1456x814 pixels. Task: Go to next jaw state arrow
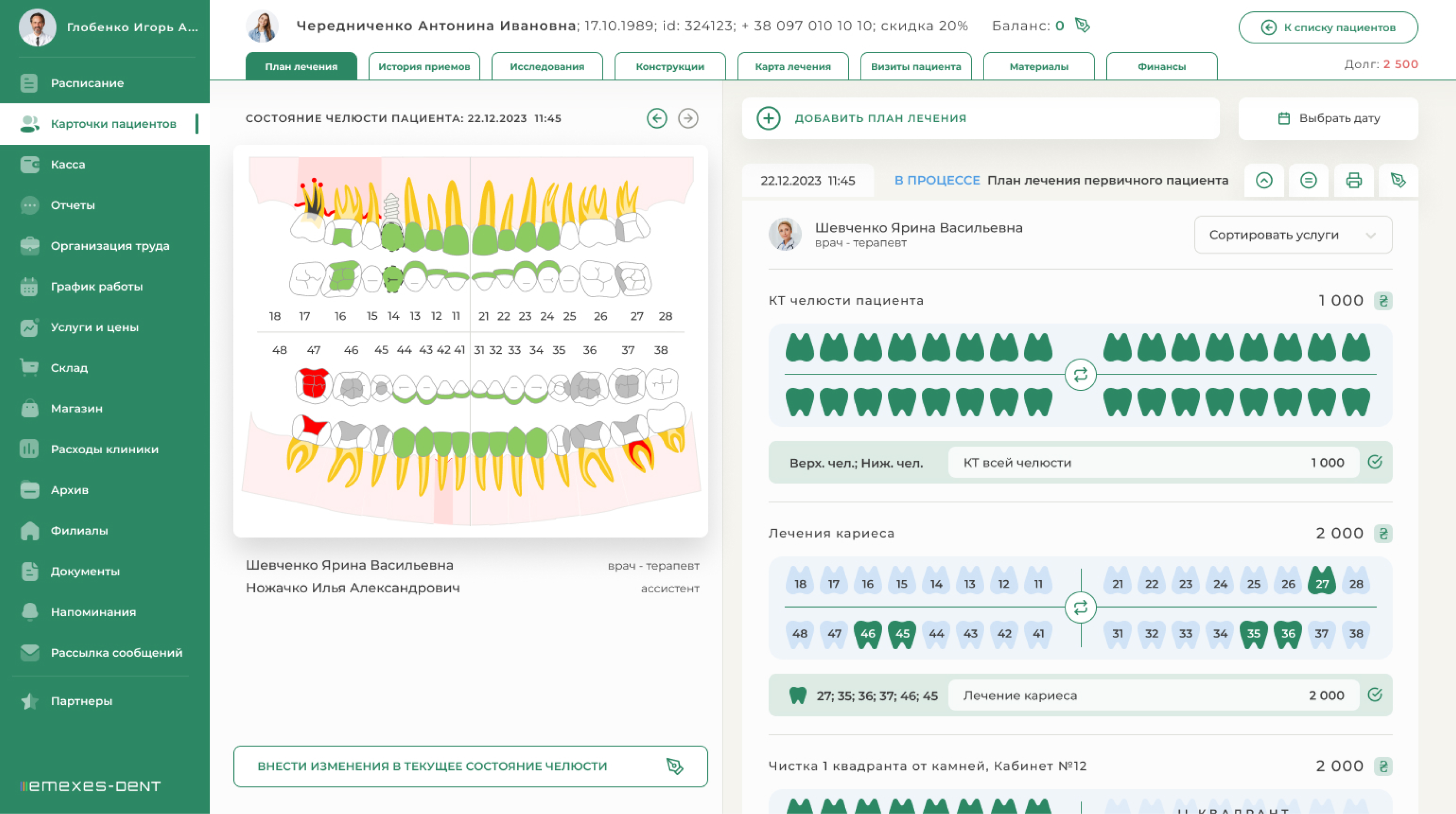pos(688,118)
